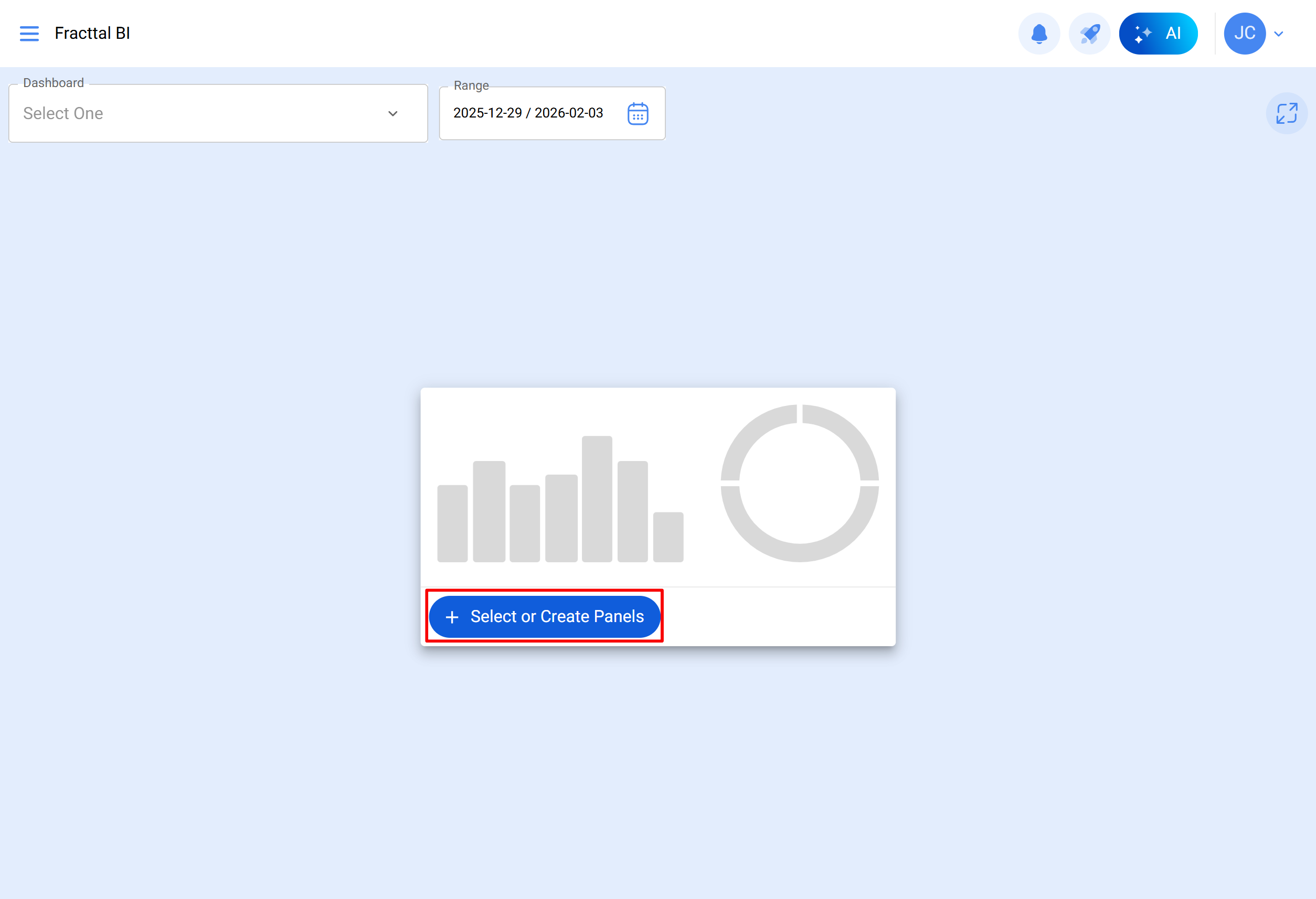Open the calendar date picker icon
Screen dimensions: 1316x899
pyautogui.click(x=638, y=114)
